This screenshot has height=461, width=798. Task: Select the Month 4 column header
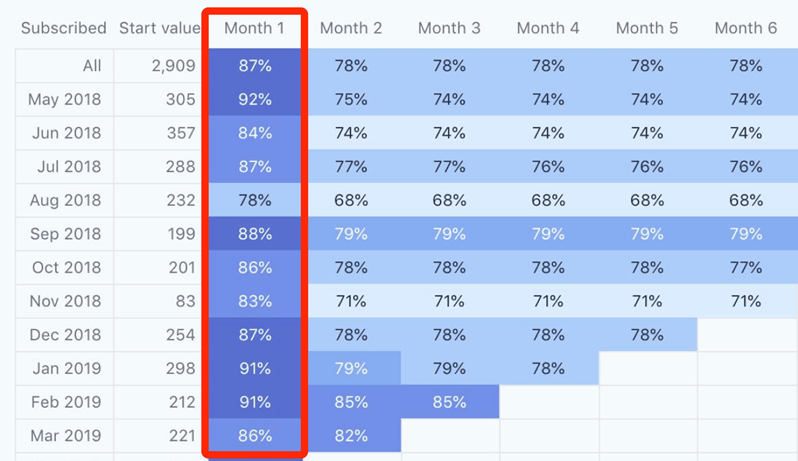pyautogui.click(x=548, y=28)
